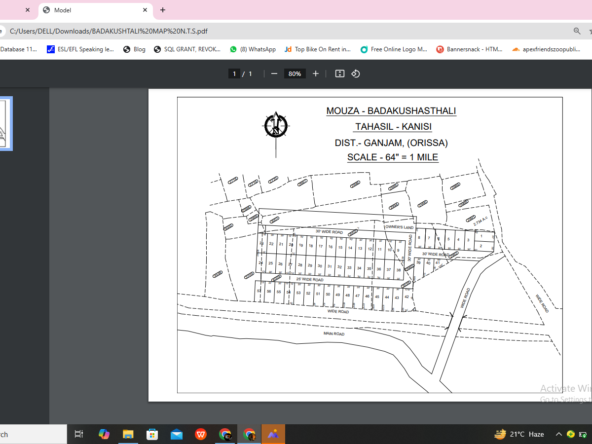Click the weather widget showing 21°C Haze
The width and height of the screenshot is (592, 444).
coord(519,434)
